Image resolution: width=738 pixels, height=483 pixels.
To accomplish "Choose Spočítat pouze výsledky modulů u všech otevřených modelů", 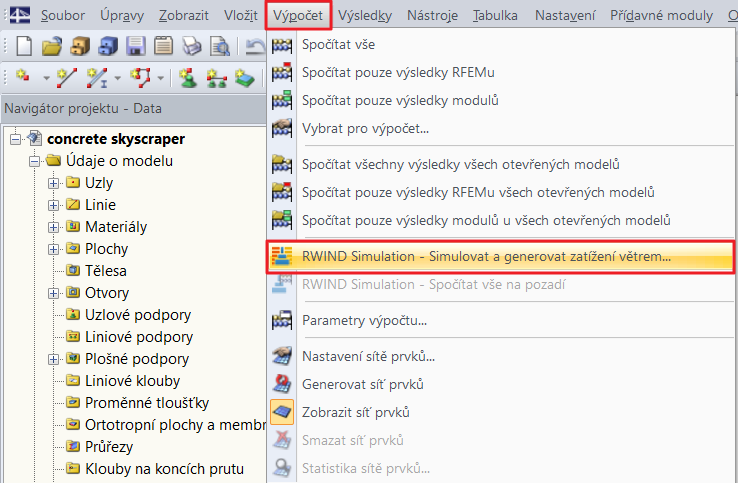I will 501,220.
